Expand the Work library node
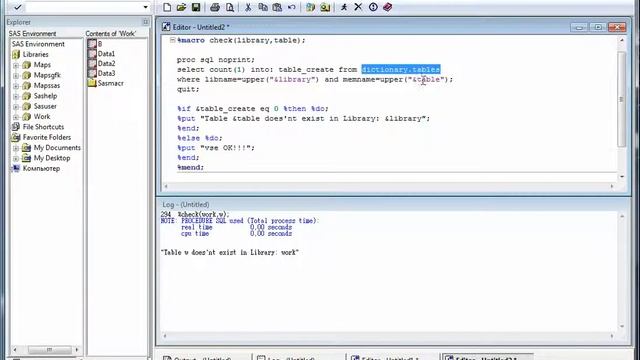The width and height of the screenshot is (640, 360). click(x=16, y=117)
